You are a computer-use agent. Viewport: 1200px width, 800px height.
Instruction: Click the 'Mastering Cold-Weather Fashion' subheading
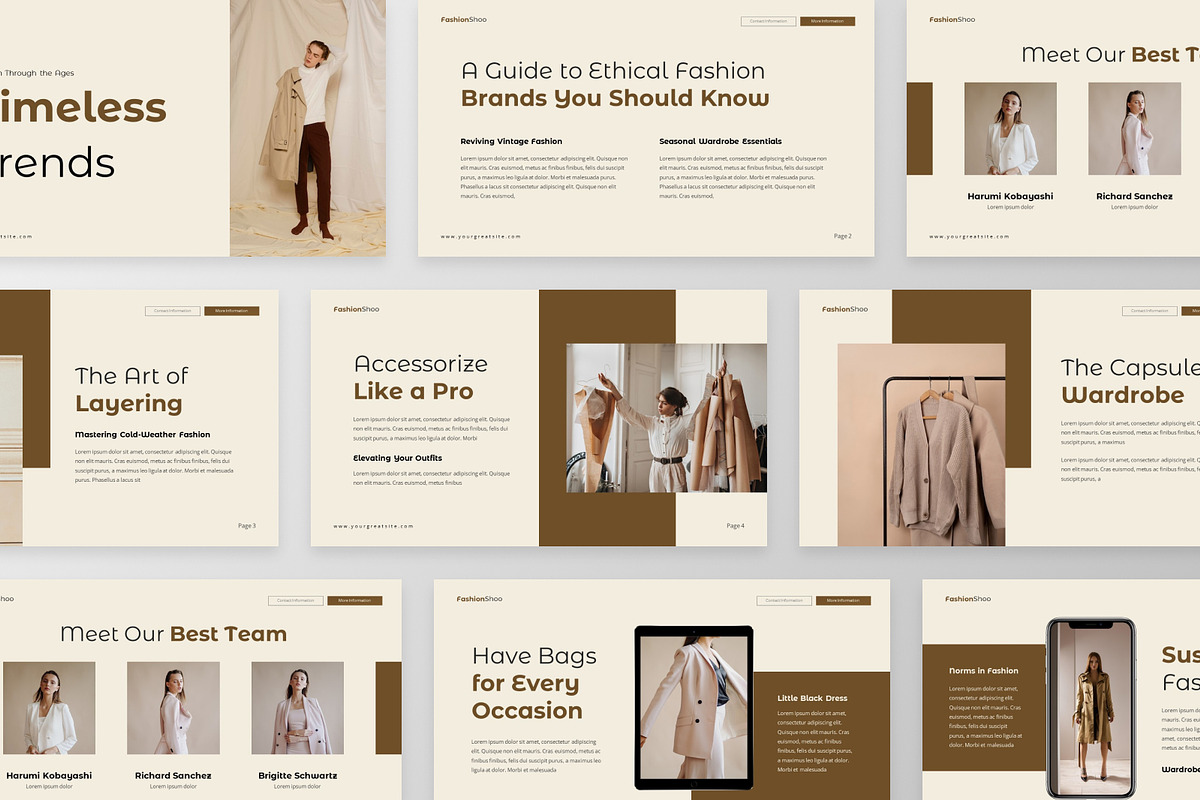coord(143,435)
